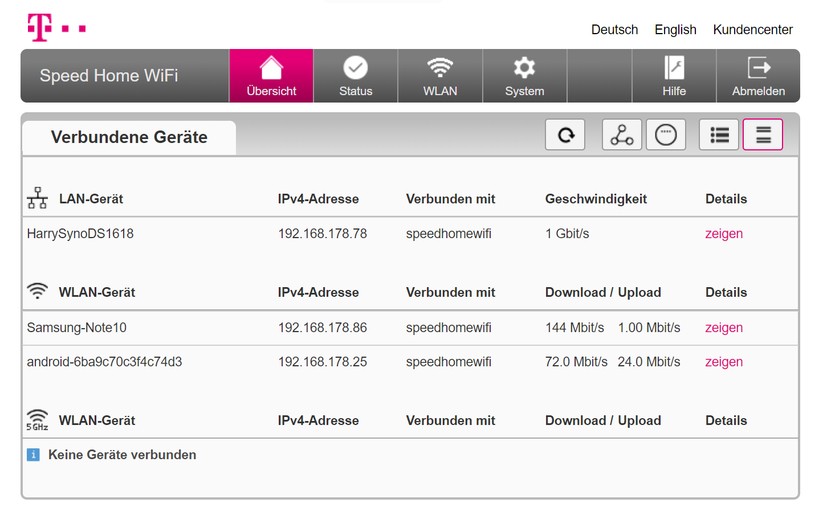Show details for Samsung-Note10
The height and width of the screenshot is (515, 823).
pos(723,328)
